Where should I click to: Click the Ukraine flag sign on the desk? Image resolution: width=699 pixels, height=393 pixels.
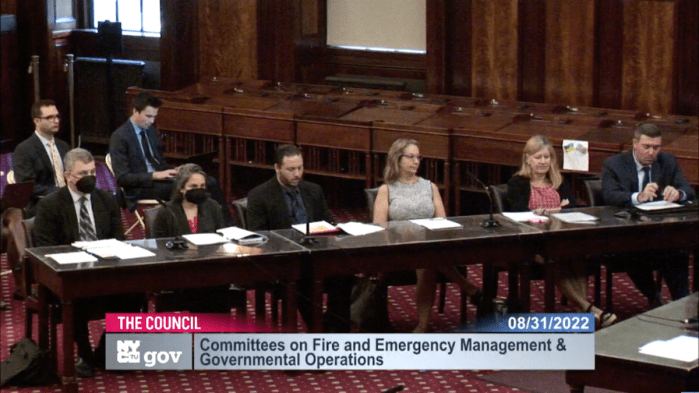pos(575,155)
